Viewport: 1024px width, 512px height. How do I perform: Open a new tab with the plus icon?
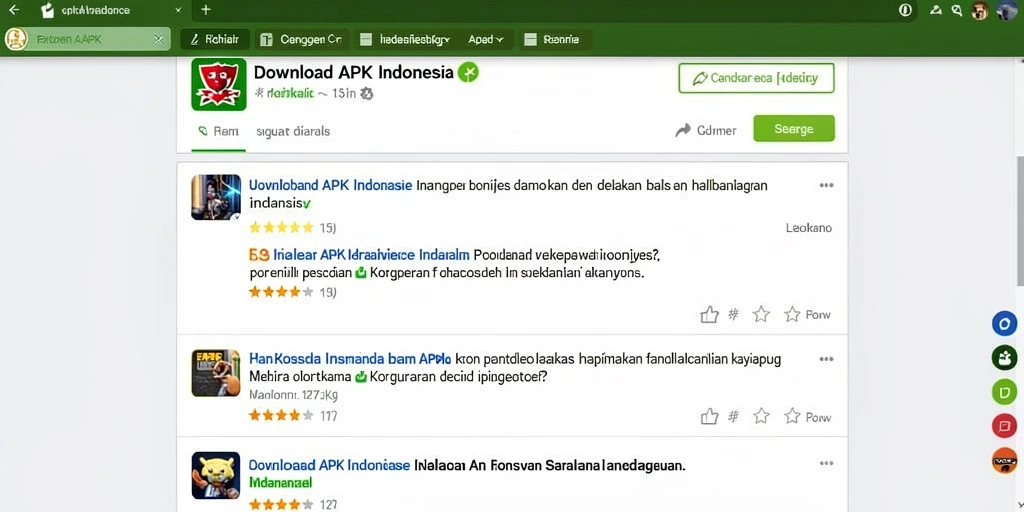coord(206,10)
